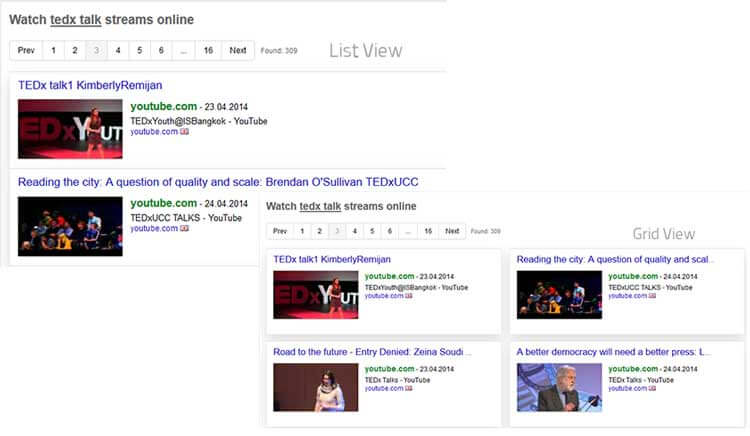Click 'TEDxUCC TALKS - YouTube' text in List View
750x436 pixels.
186,218
